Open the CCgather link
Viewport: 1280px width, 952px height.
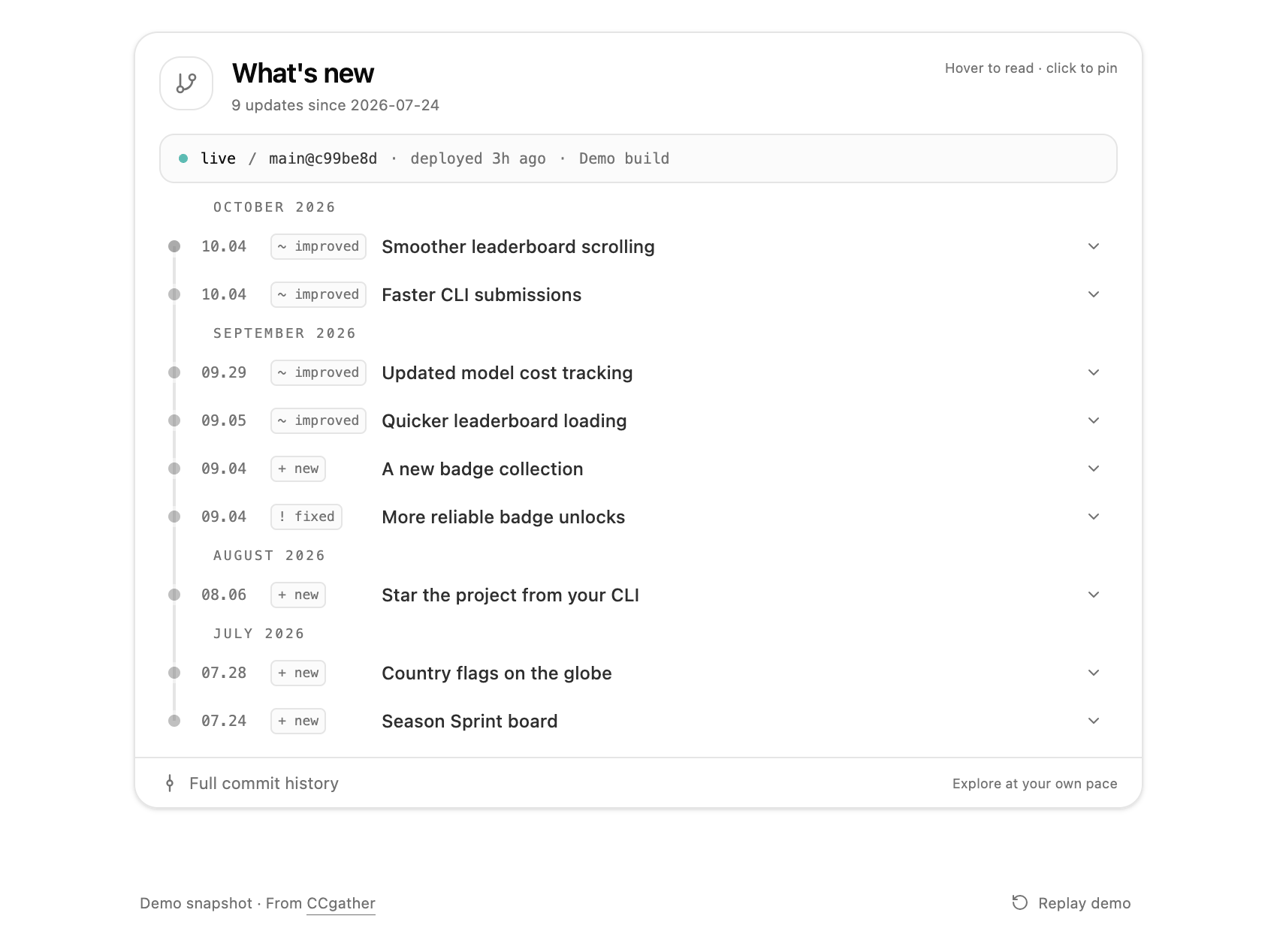pyautogui.click(x=341, y=903)
